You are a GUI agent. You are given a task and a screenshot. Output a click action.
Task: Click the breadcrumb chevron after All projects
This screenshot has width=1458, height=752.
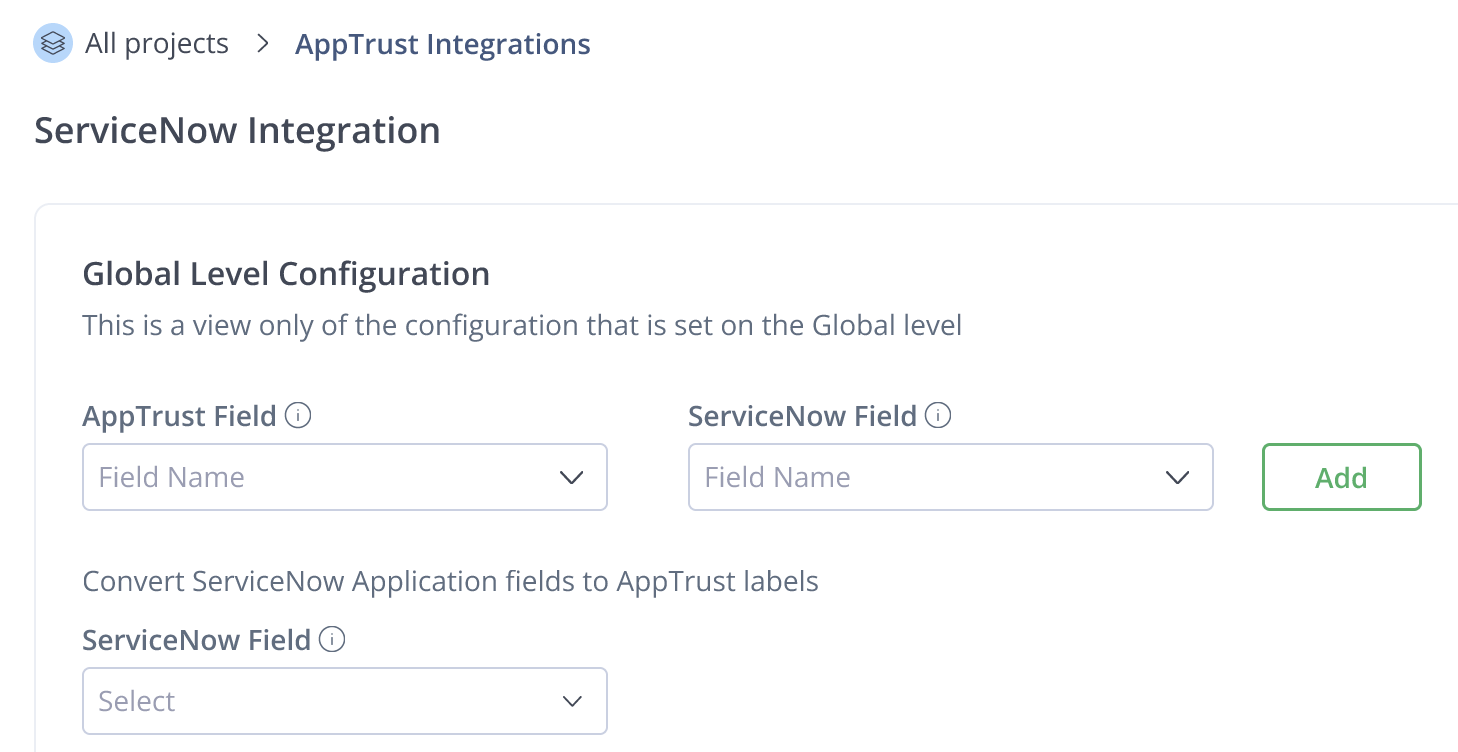263,44
